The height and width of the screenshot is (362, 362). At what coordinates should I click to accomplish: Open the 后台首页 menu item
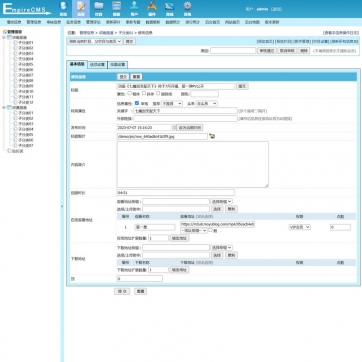(212, 22)
